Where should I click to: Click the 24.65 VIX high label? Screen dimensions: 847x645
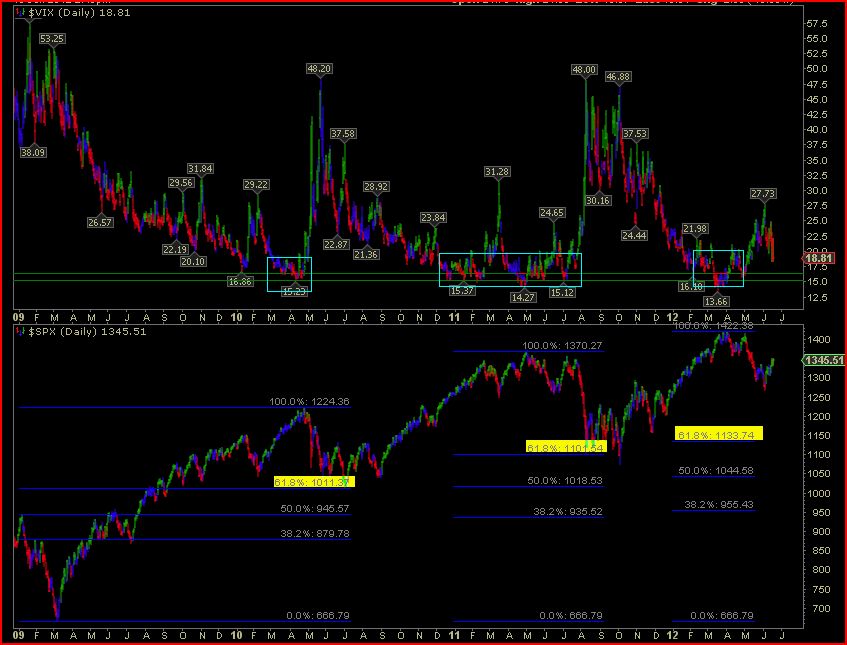pos(552,213)
